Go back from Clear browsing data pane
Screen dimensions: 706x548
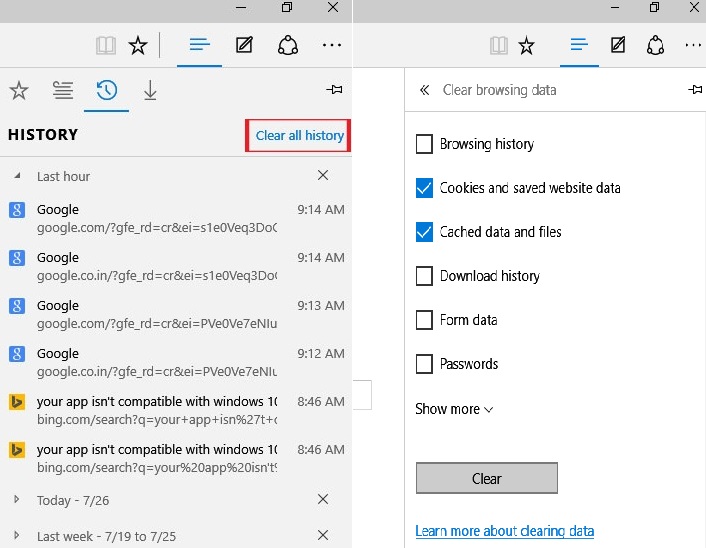coord(424,90)
